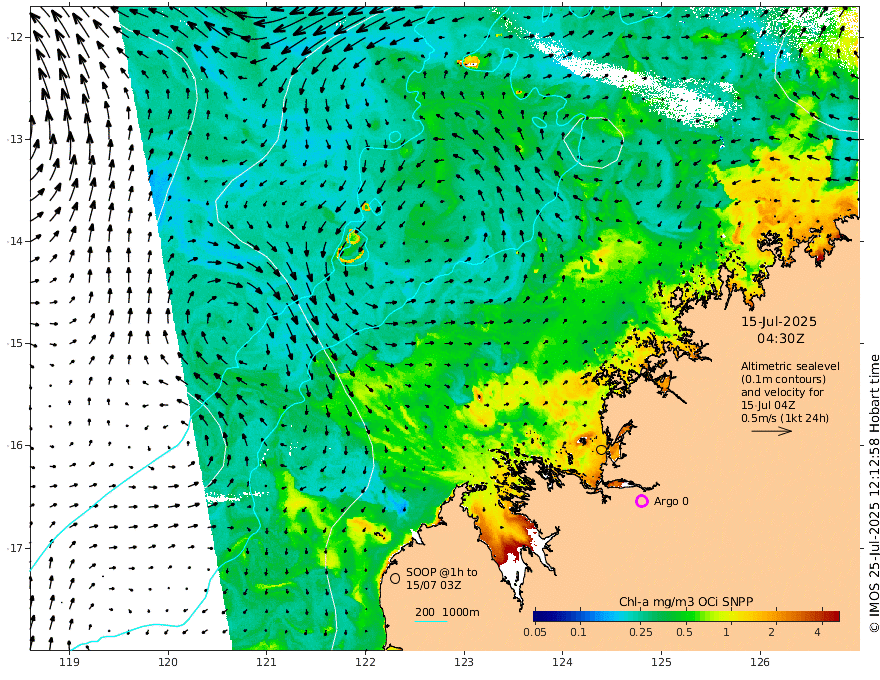The image size is (880, 680).
Task: Click the colorbar tick label "4"
Action: (817, 632)
